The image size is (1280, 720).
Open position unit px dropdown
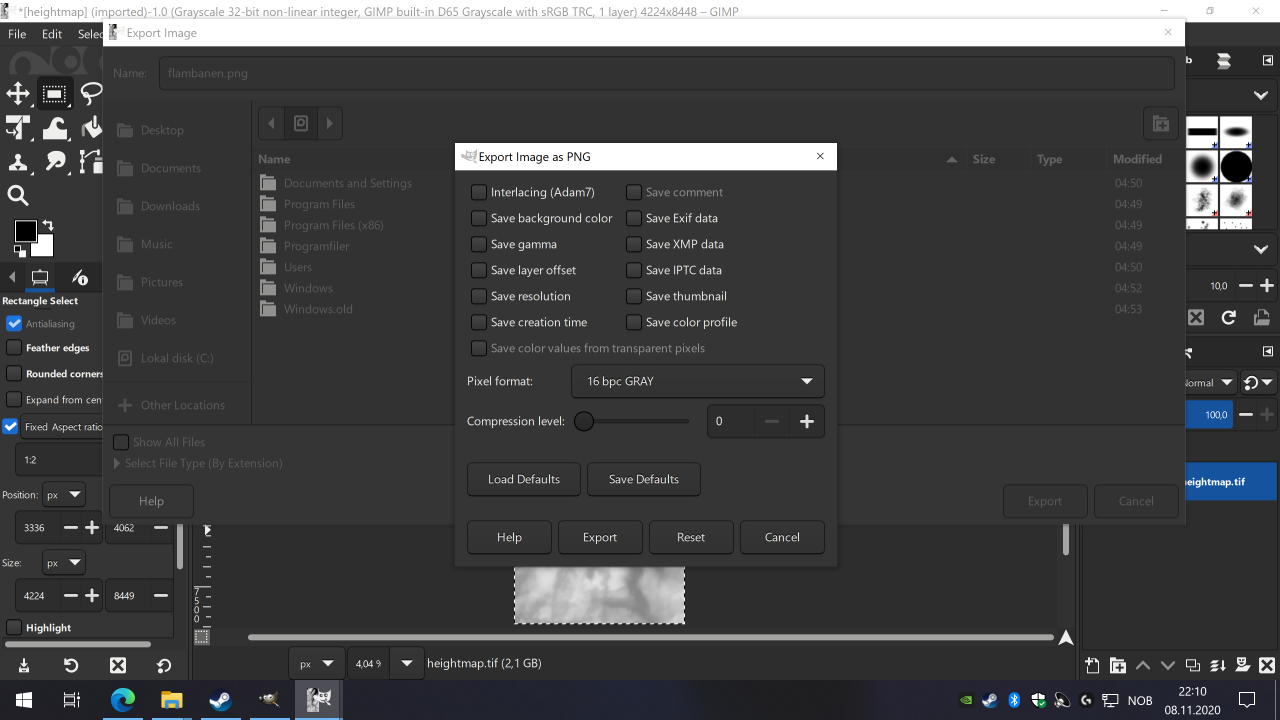64,495
